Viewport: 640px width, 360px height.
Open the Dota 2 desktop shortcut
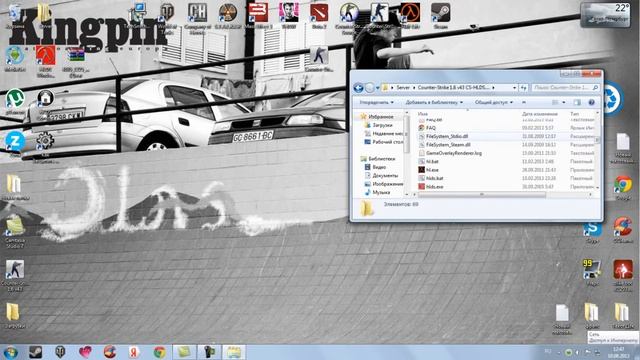[319, 16]
